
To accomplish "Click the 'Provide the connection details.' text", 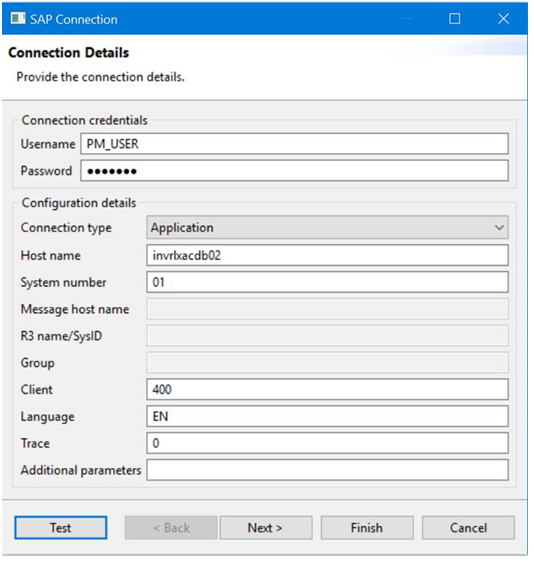I will coord(101,77).
